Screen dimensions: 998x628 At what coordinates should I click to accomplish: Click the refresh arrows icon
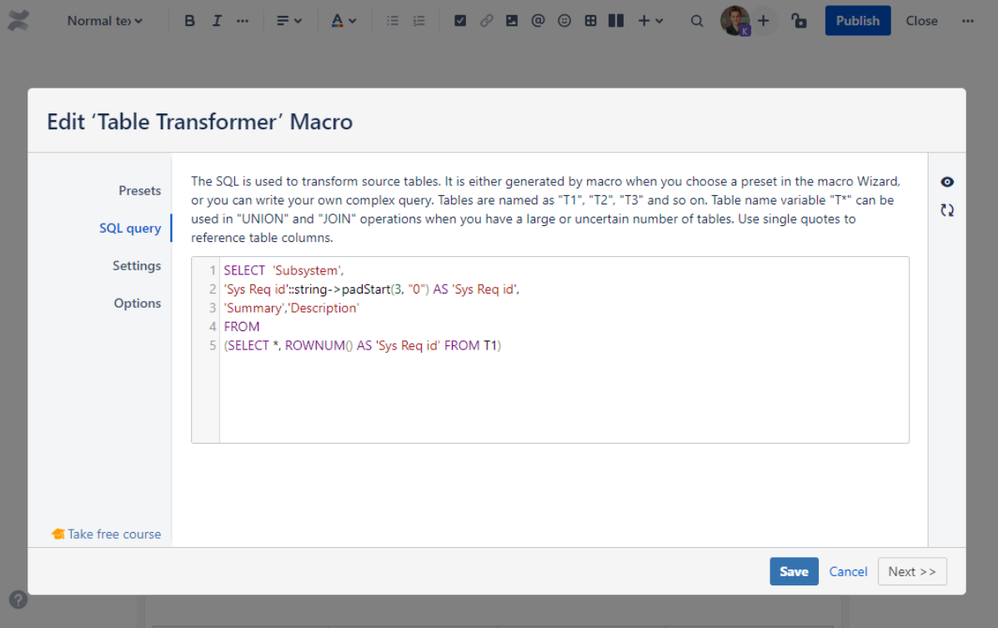pyautogui.click(x=947, y=210)
